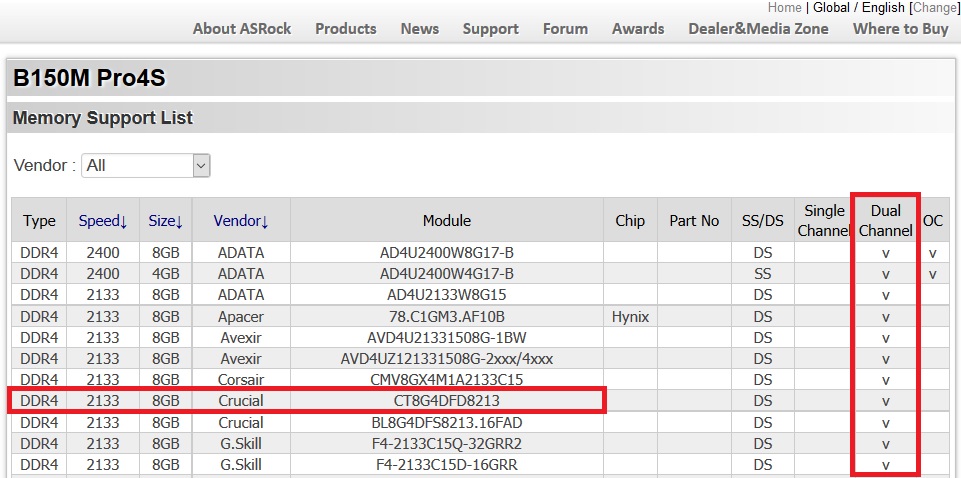Open Dealer&Media Zone menu
Image resolution: width=961 pixels, height=478 pixels.
click(x=758, y=29)
